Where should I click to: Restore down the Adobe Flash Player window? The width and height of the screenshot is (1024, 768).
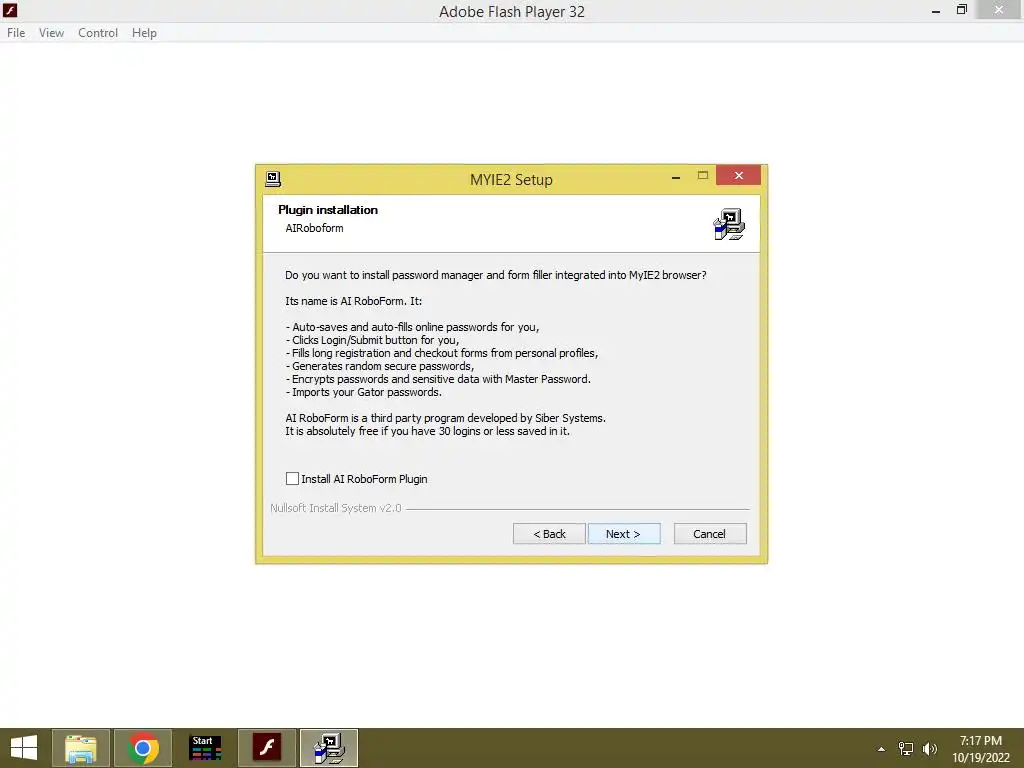(x=961, y=10)
